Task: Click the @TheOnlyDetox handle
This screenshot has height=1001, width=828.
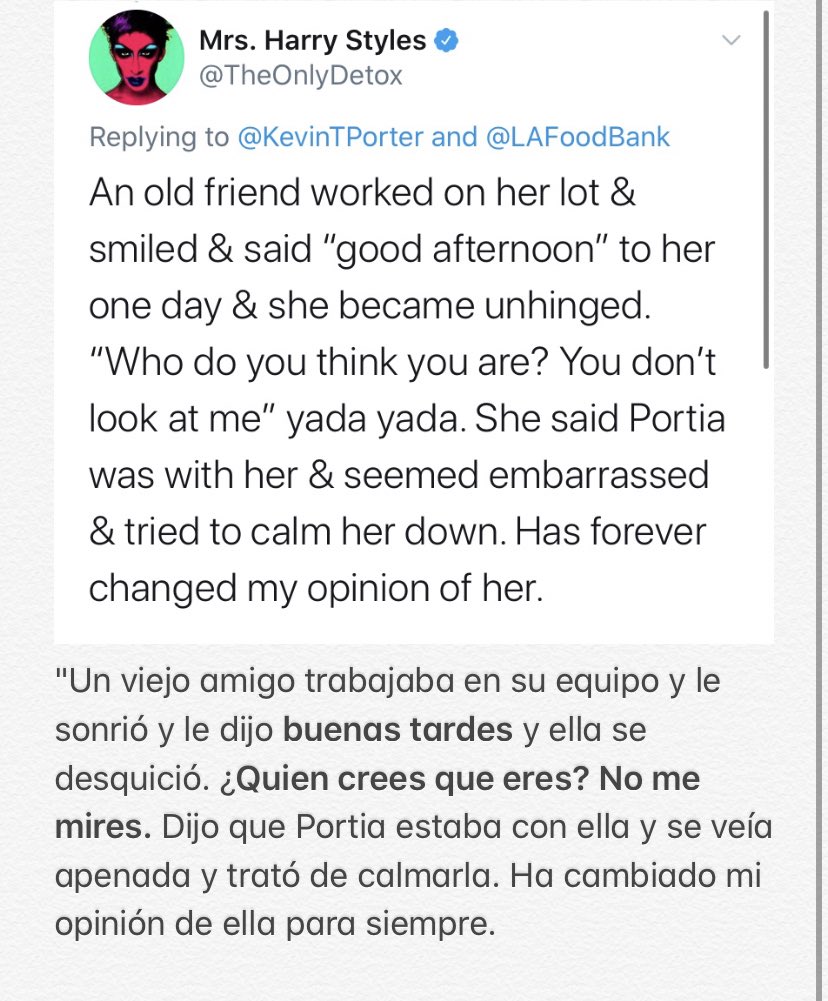Action: (301, 76)
